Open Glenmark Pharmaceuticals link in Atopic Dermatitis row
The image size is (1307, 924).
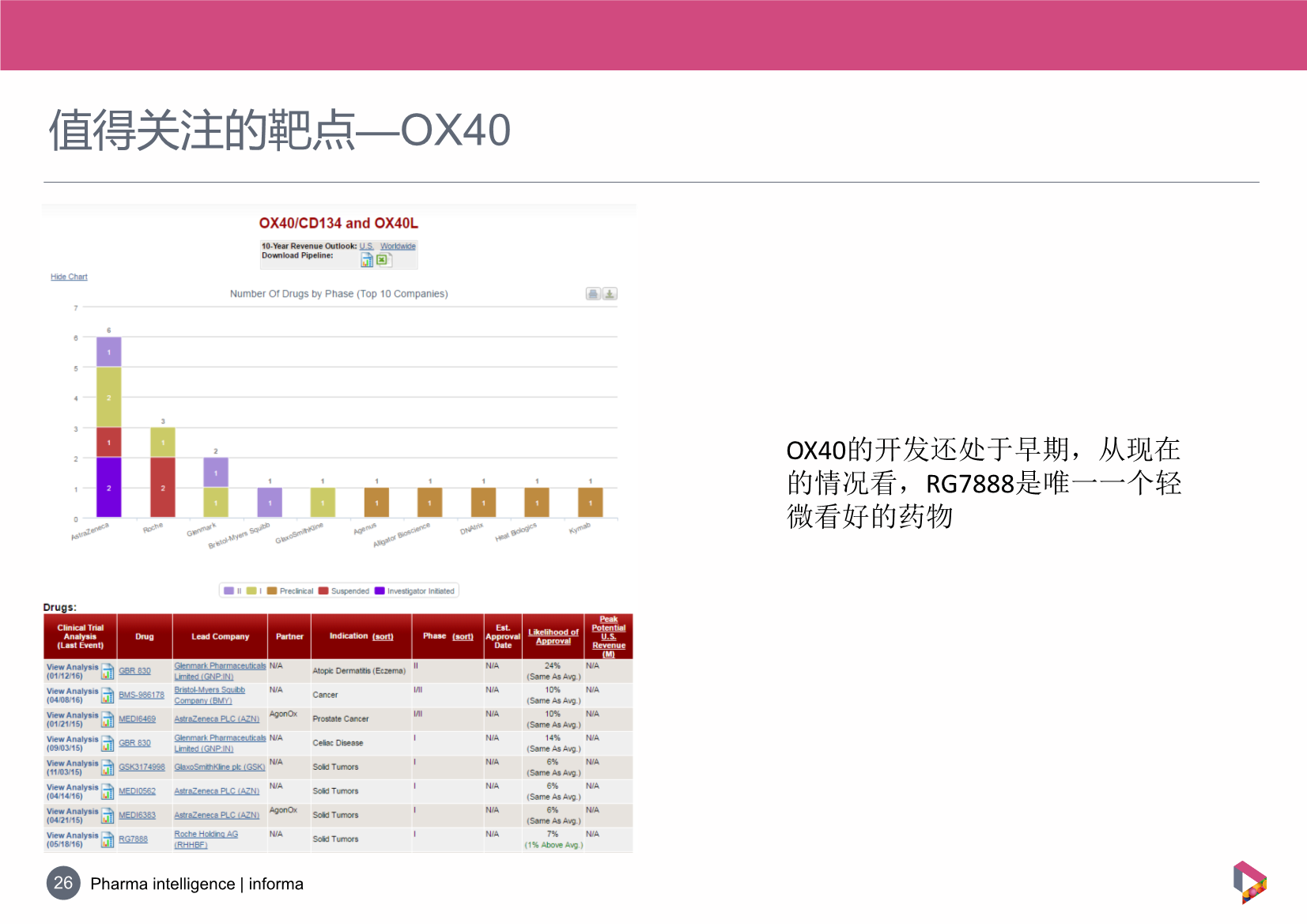click(x=220, y=671)
